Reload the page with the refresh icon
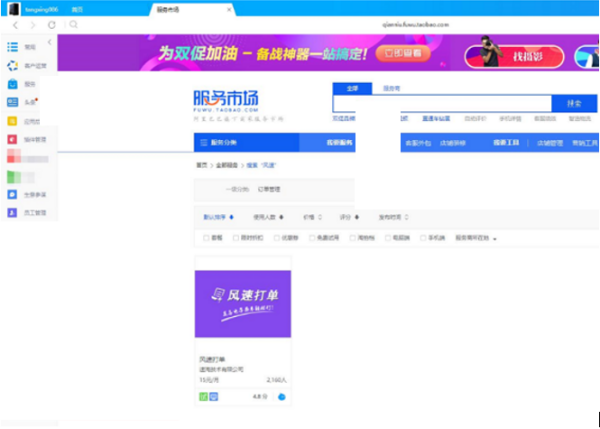This screenshot has width=600, height=429. pyautogui.click(x=53, y=24)
